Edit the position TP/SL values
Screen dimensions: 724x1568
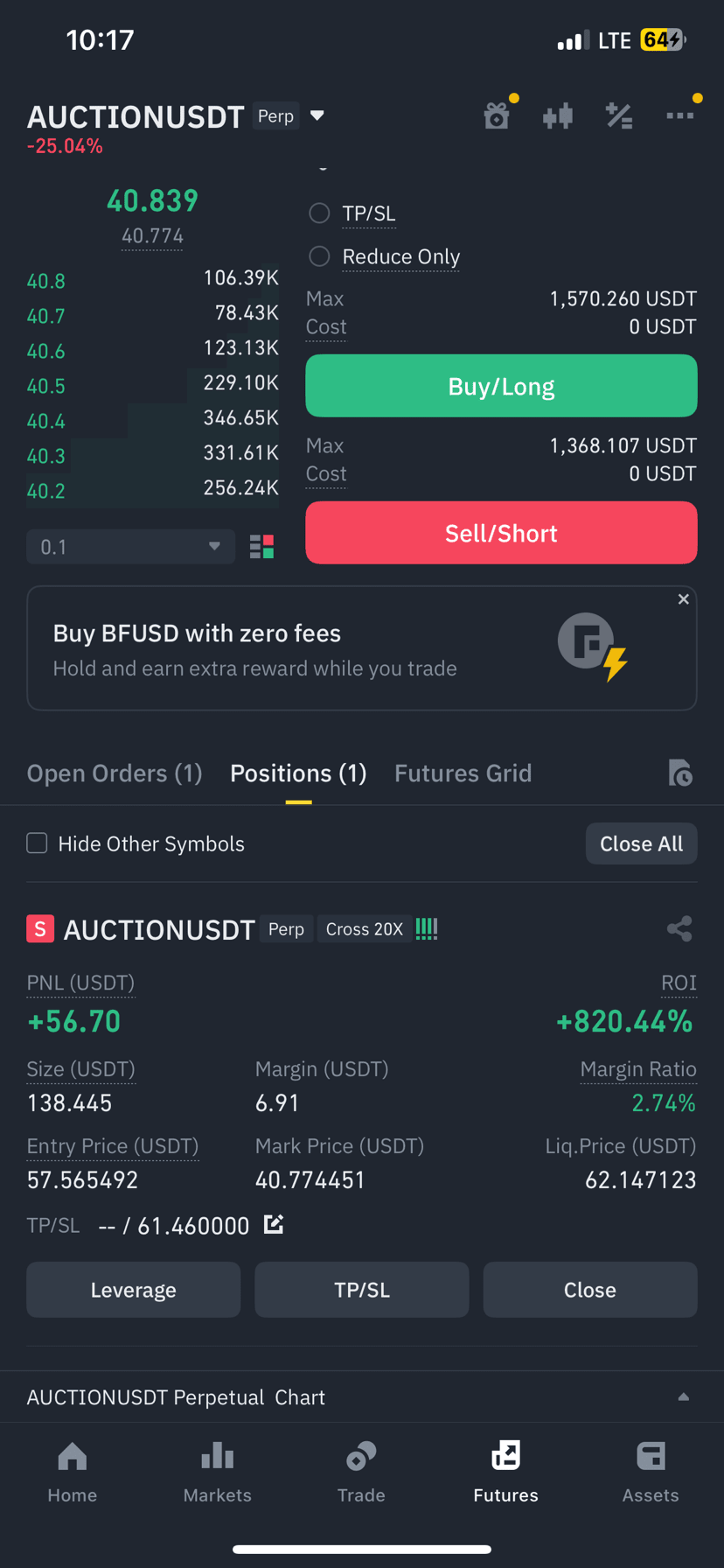click(274, 1224)
